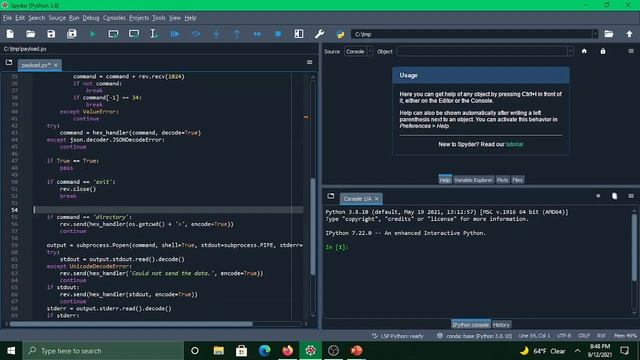
Task: Open the Projects menu
Action: point(139,18)
